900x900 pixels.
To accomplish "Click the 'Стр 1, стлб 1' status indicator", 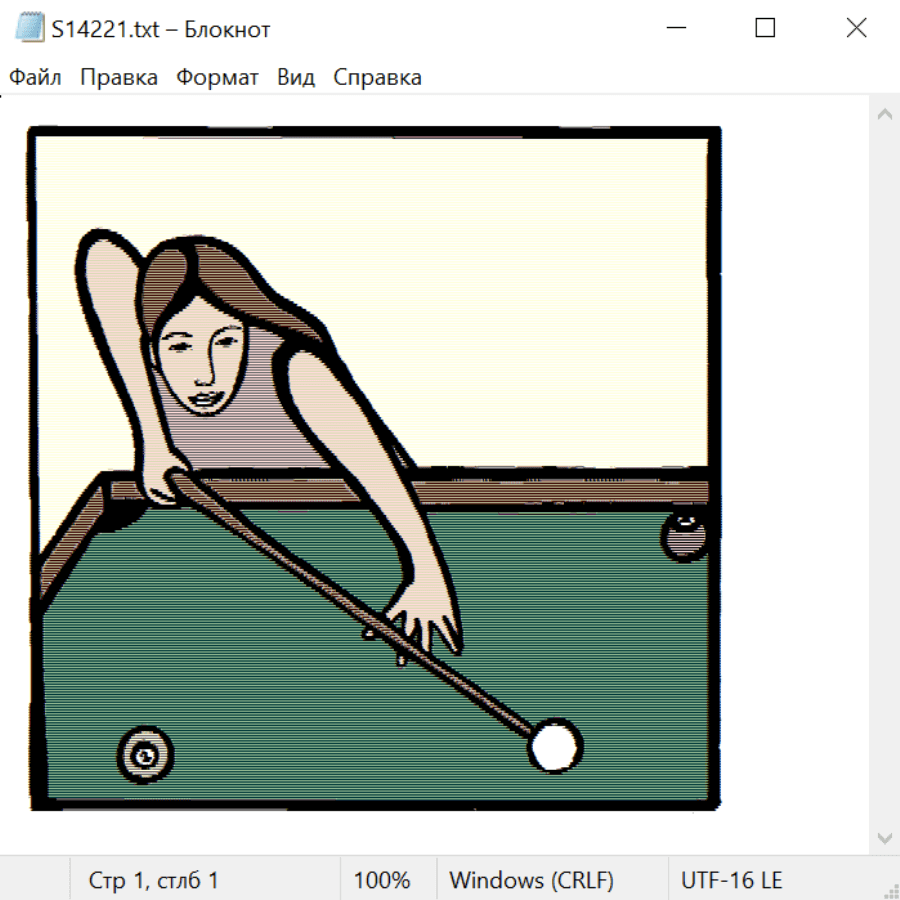I will [x=154, y=881].
